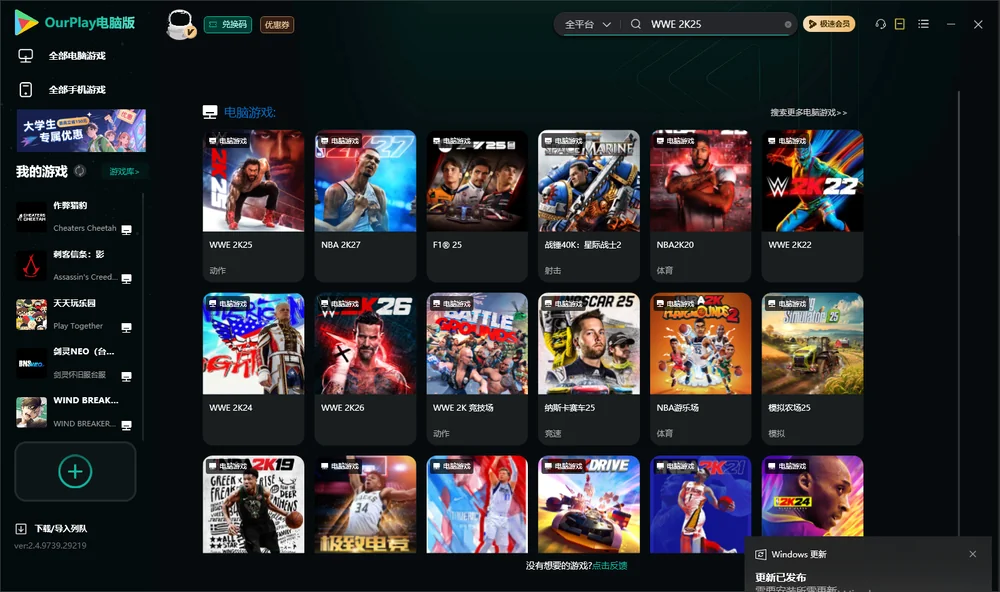1000x592 pixels.
Task: Open 下载/导入列队 download queue
Action: 51,528
